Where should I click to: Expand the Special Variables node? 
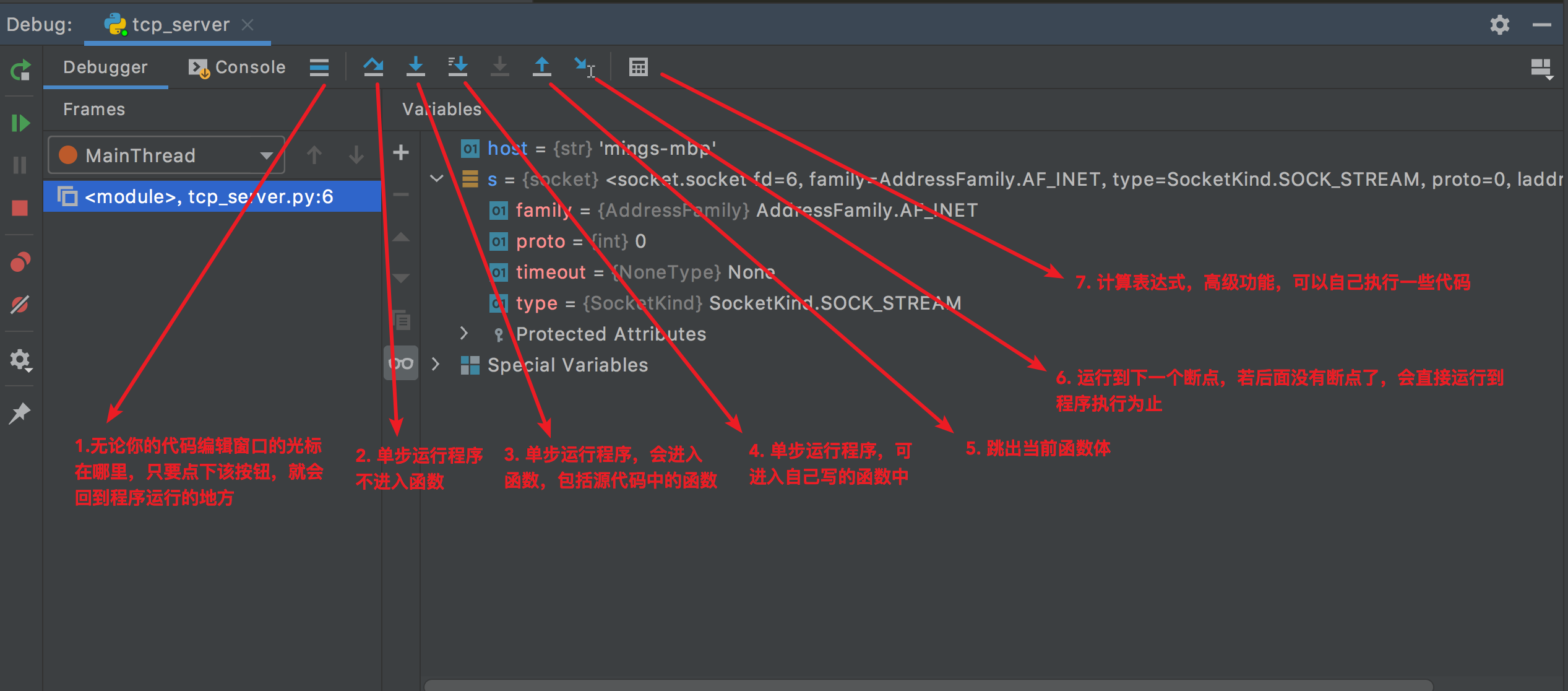coord(436,365)
